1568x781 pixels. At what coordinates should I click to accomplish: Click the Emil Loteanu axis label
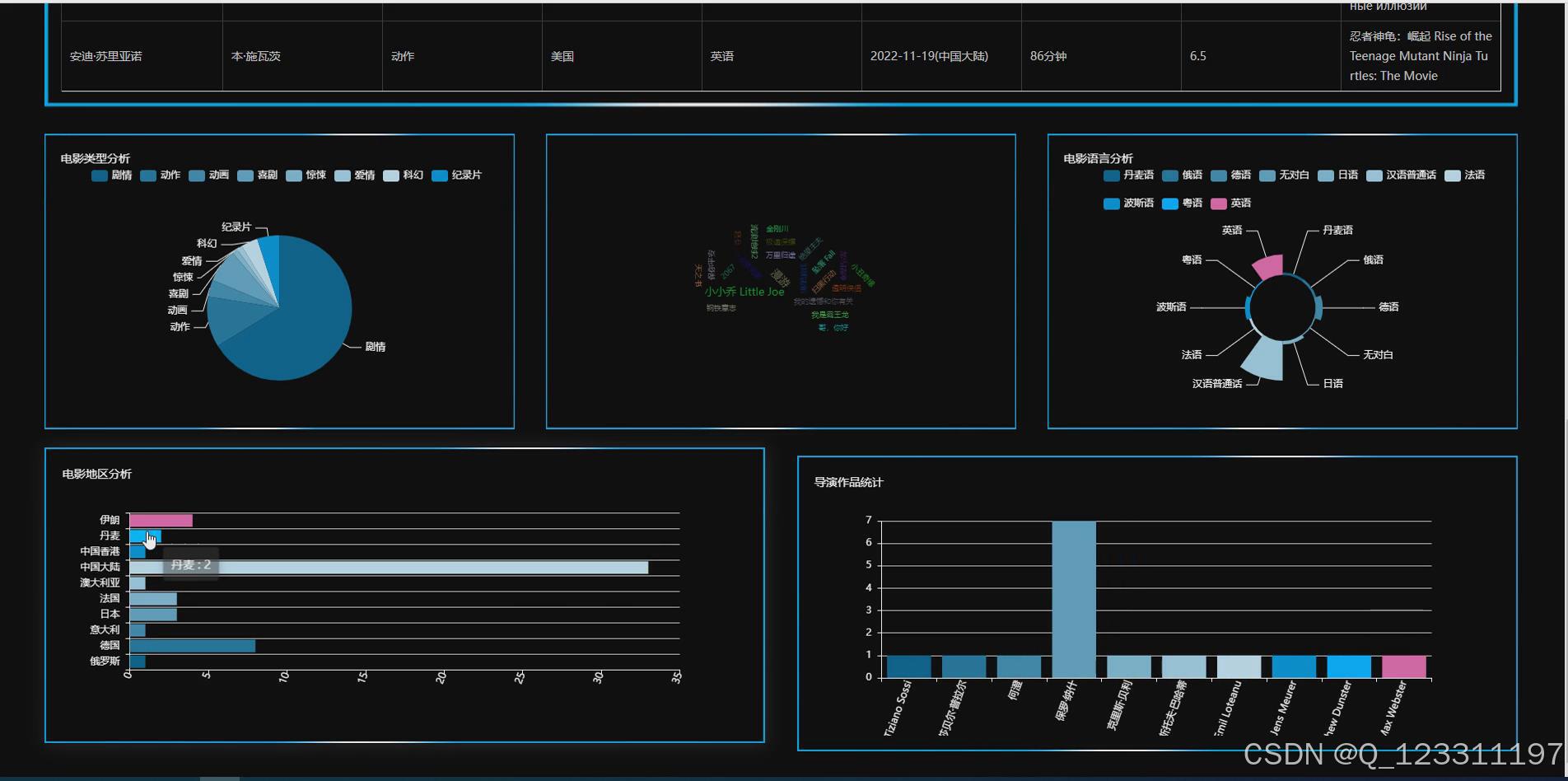coord(1227,709)
